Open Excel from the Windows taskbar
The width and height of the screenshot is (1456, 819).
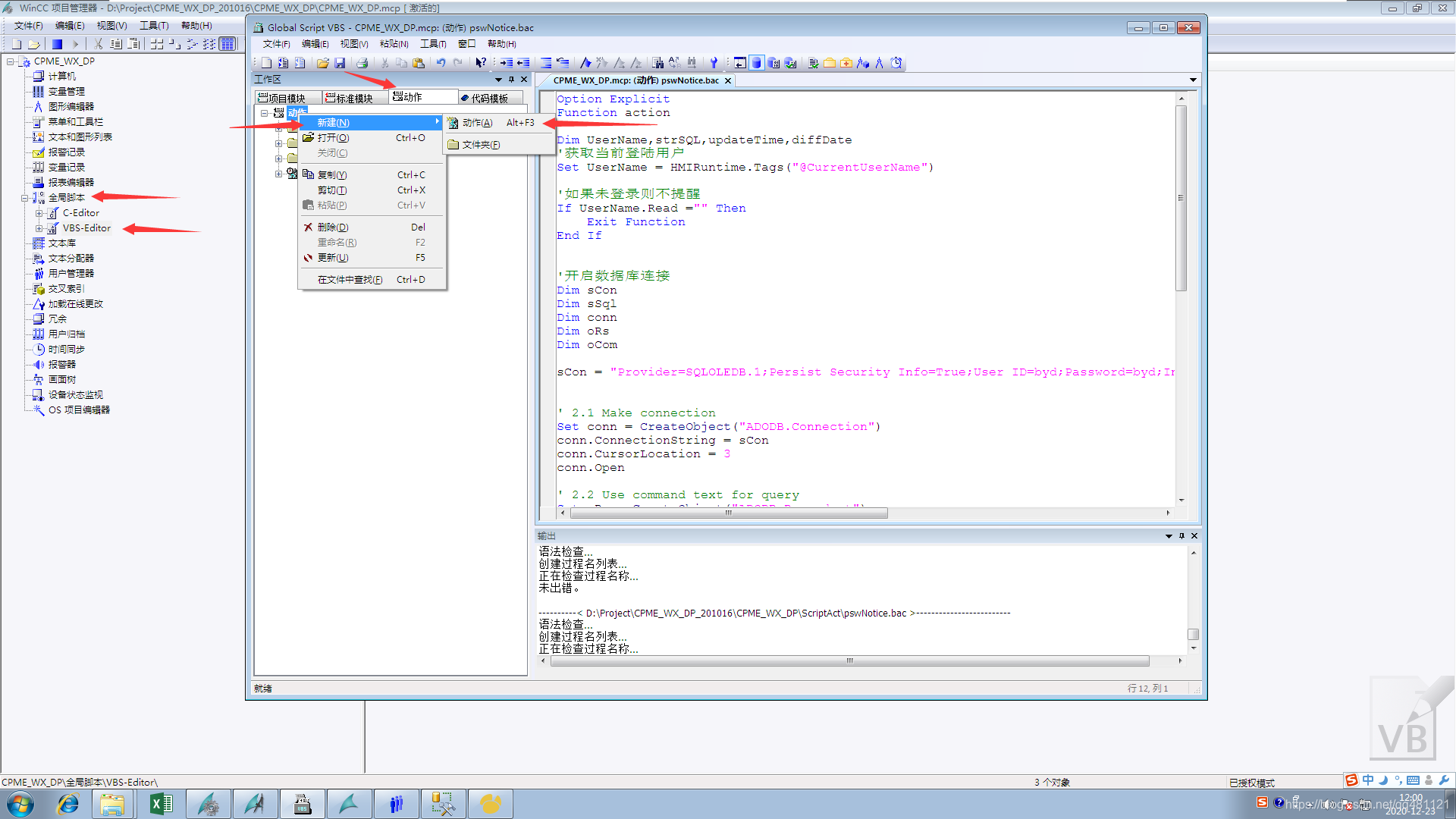(x=161, y=804)
